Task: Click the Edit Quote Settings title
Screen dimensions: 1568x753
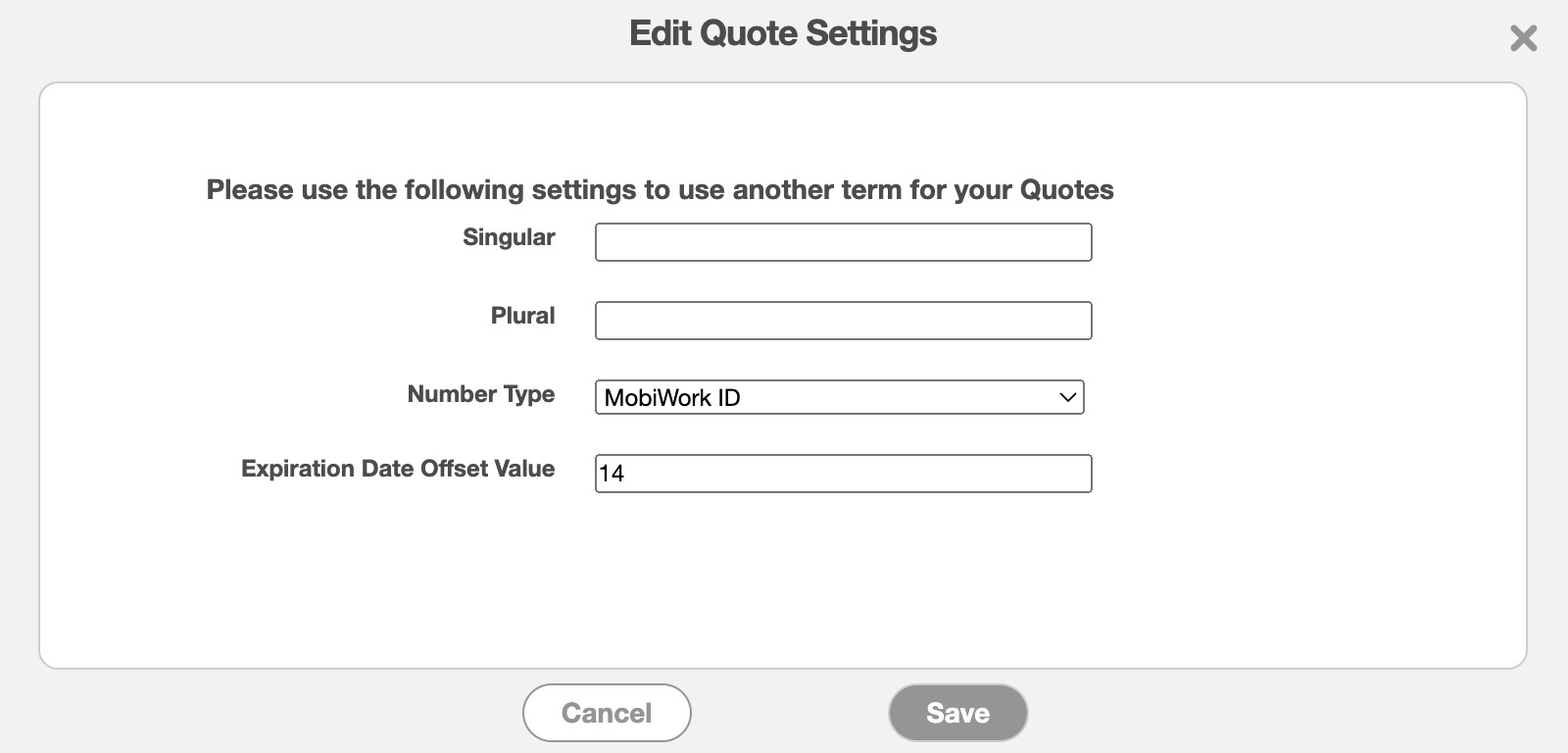Action: point(783,33)
